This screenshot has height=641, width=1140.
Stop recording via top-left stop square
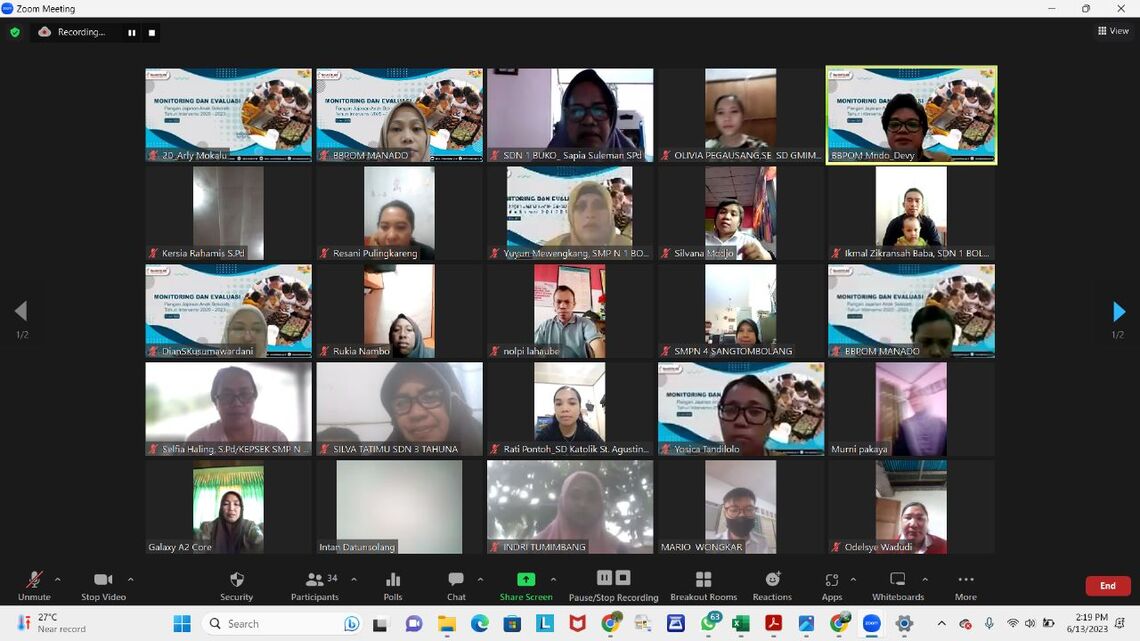(x=152, y=32)
